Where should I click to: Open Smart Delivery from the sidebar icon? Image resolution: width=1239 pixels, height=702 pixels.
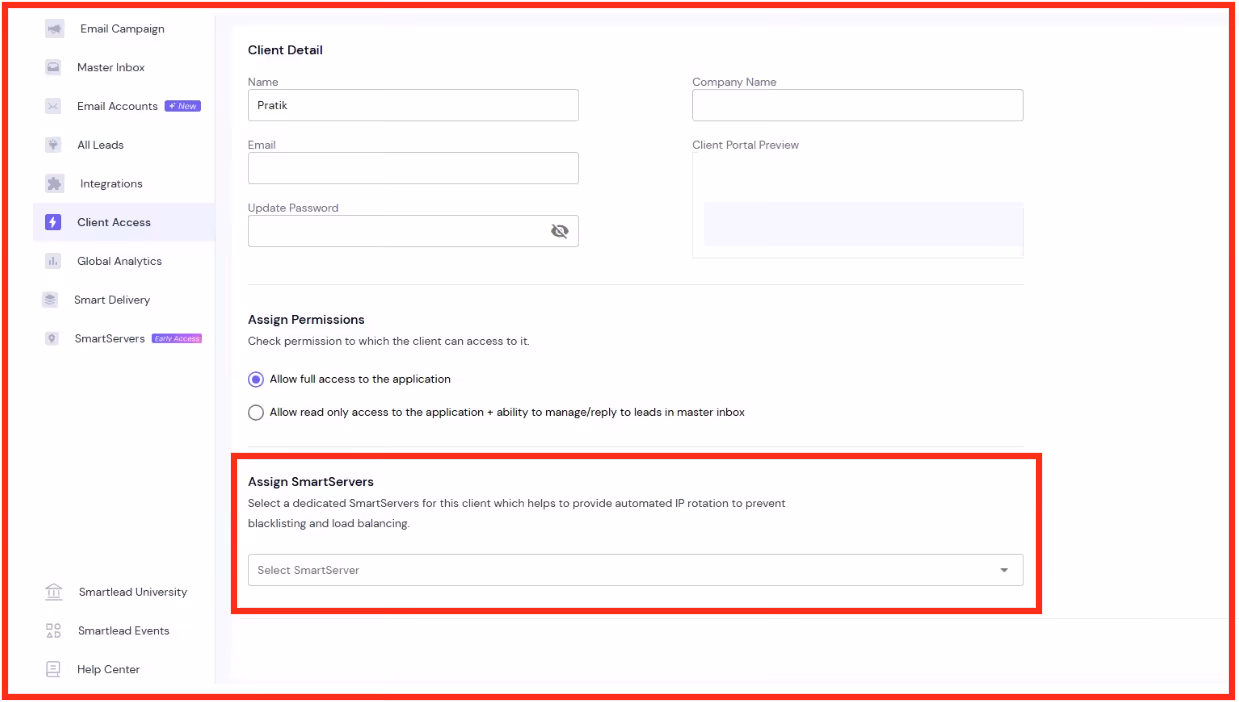tap(53, 299)
